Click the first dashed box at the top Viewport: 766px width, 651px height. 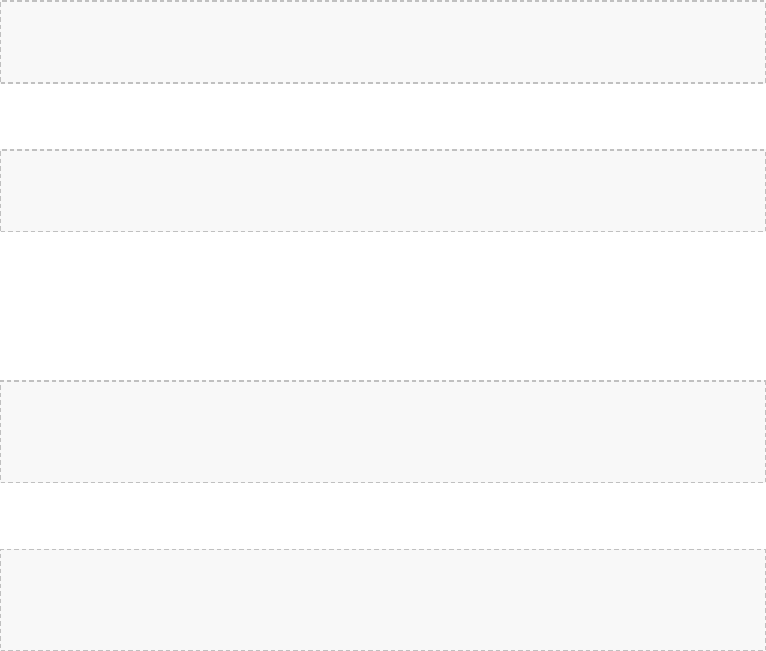point(383,42)
